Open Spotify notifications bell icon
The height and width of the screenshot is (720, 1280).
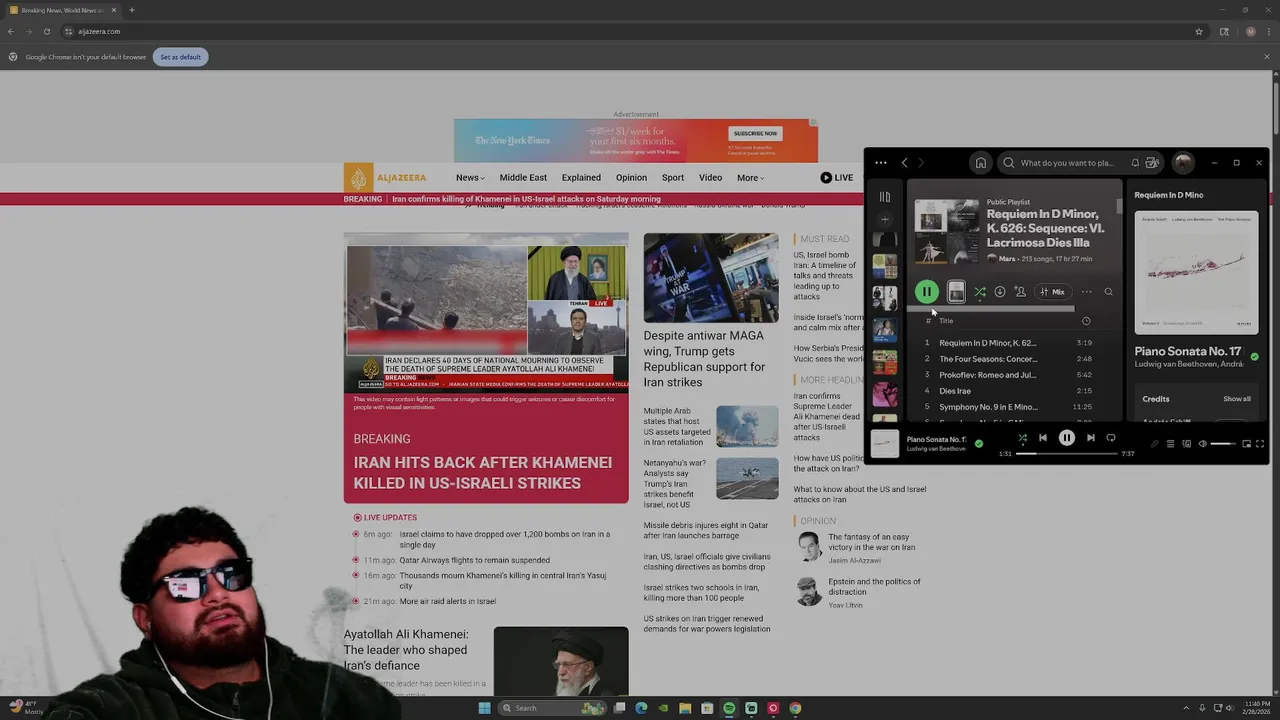tap(1135, 163)
